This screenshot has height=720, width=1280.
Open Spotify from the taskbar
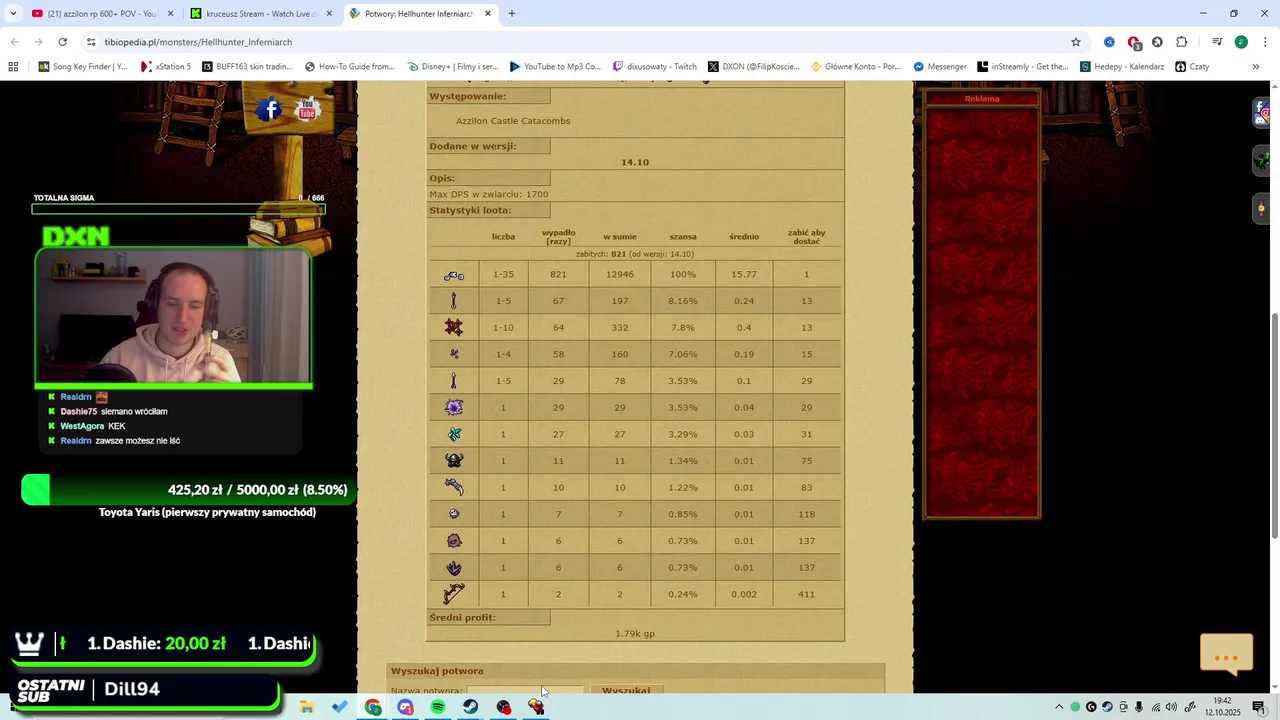click(x=438, y=707)
